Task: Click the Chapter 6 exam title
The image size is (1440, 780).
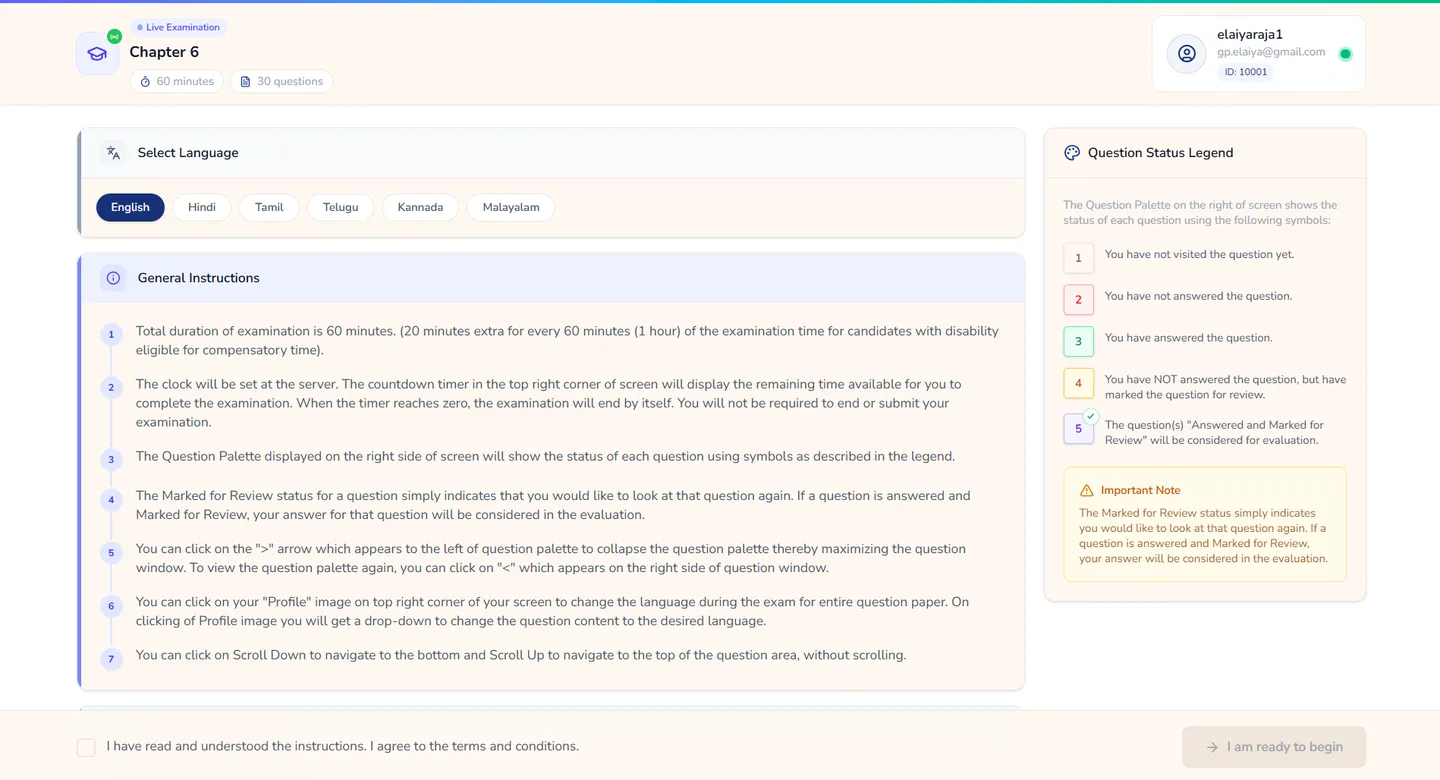Action: click(164, 52)
